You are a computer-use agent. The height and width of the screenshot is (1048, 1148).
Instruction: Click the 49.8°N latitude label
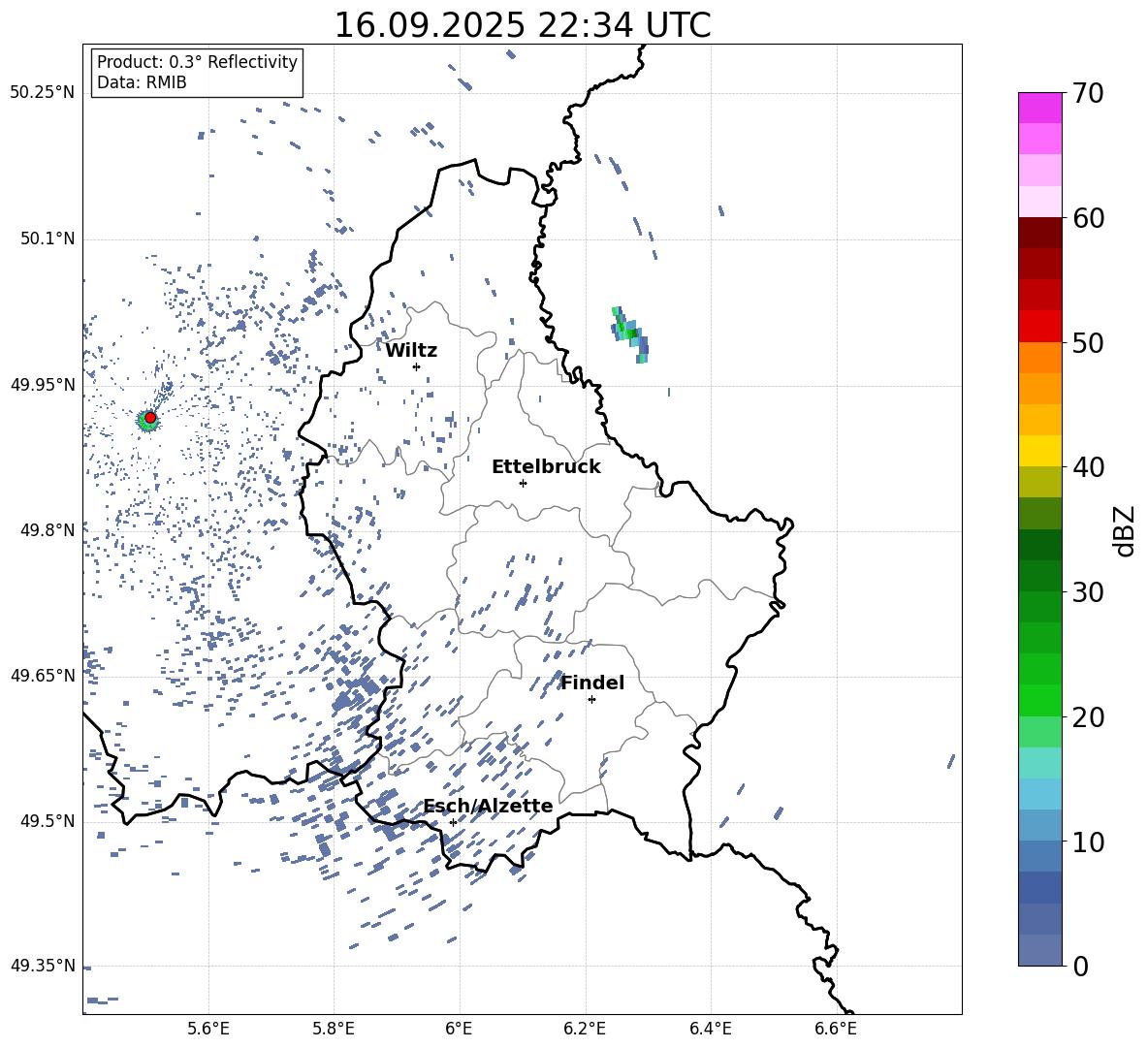tap(48, 530)
